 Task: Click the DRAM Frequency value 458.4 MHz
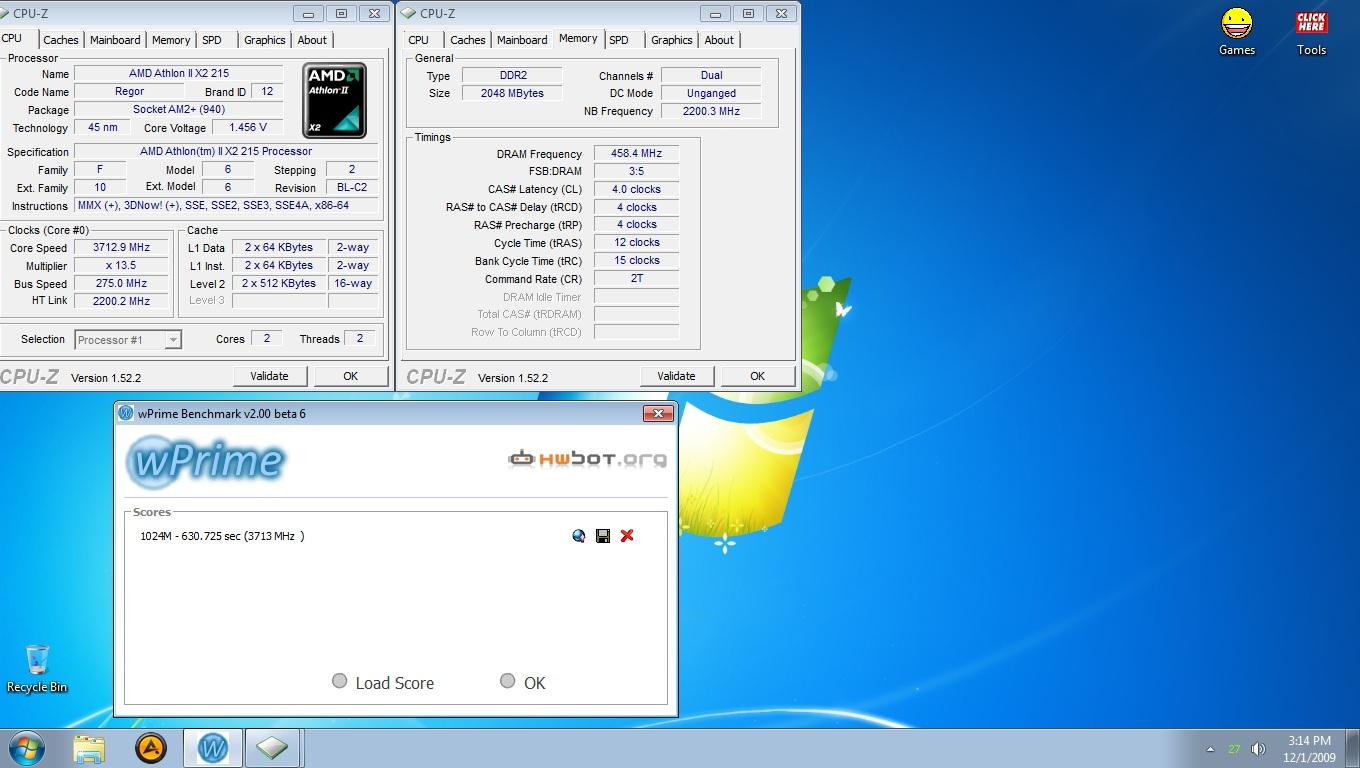(x=636, y=153)
